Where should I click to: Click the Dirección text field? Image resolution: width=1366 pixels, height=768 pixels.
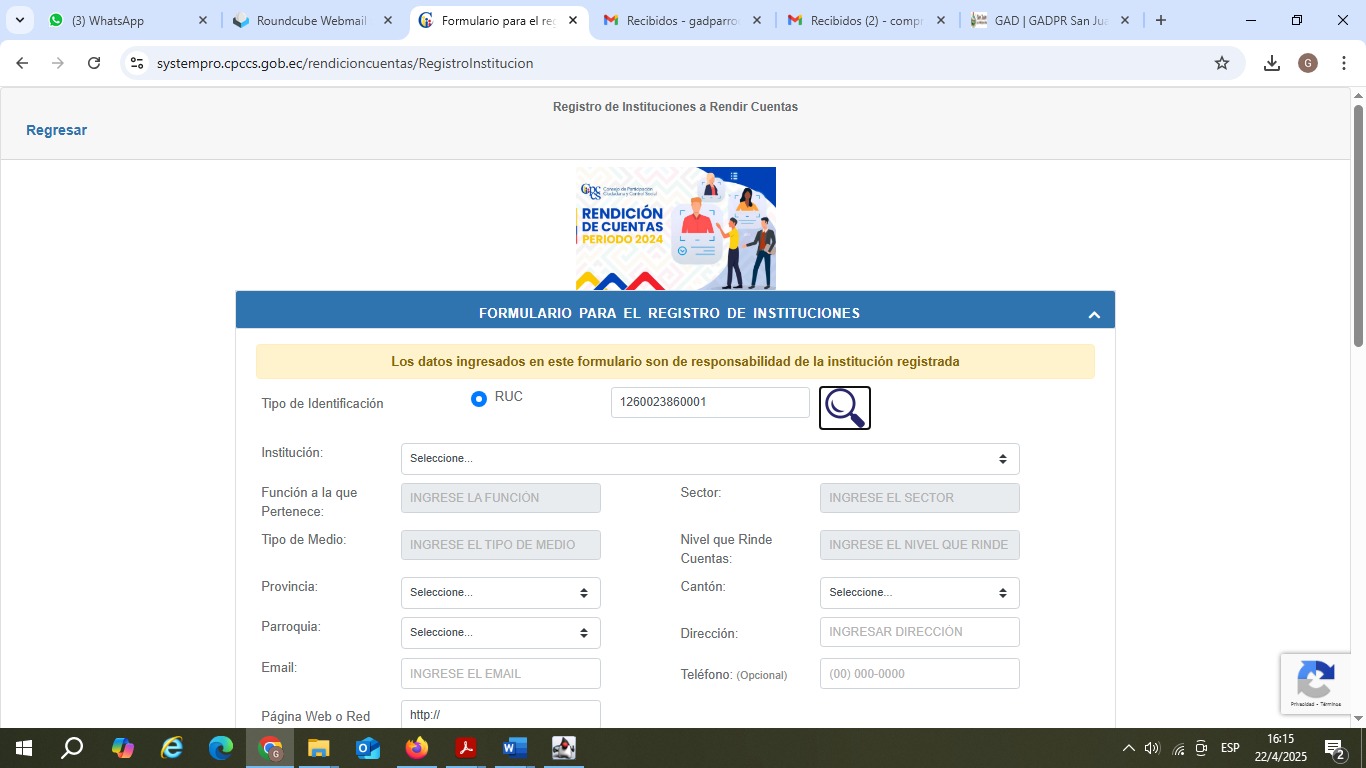(919, 632)
